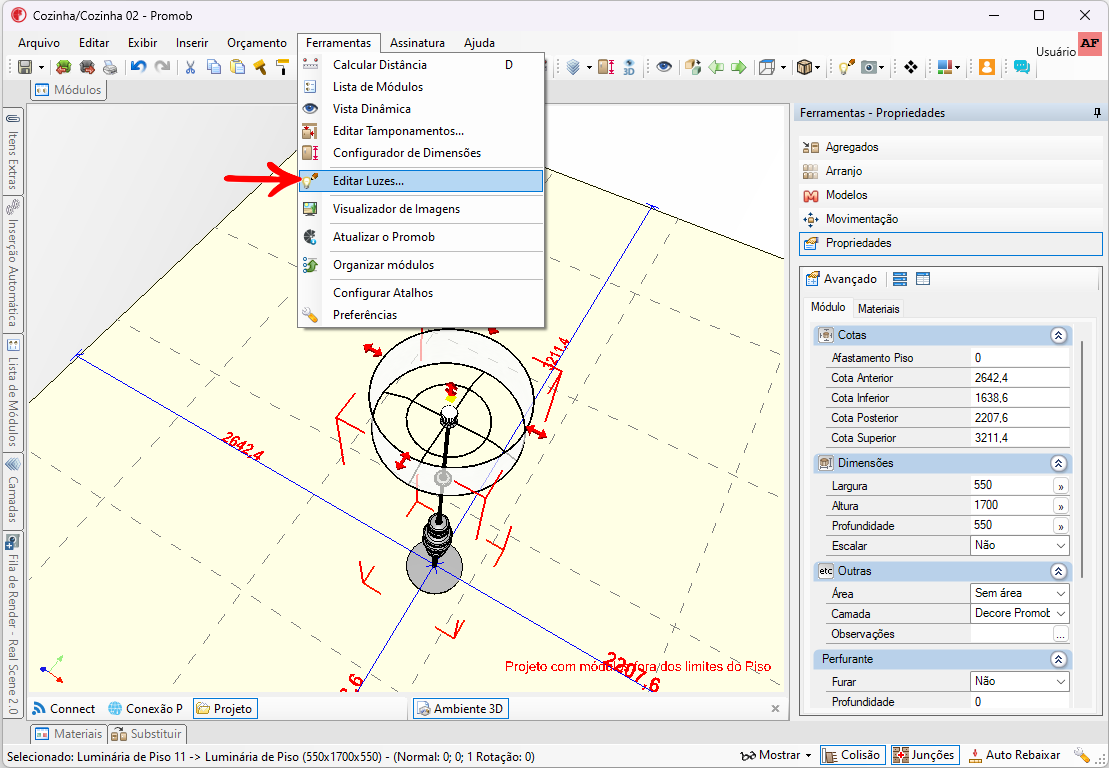1110x768 pixels.
Task: Click the green right arrow toolbar icon
Action: click(738, 67)
